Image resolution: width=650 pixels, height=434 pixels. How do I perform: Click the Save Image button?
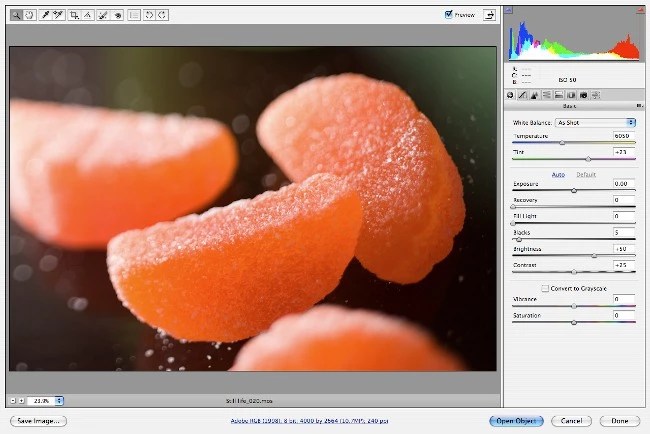pyautogui.click(x=39, y=421)
